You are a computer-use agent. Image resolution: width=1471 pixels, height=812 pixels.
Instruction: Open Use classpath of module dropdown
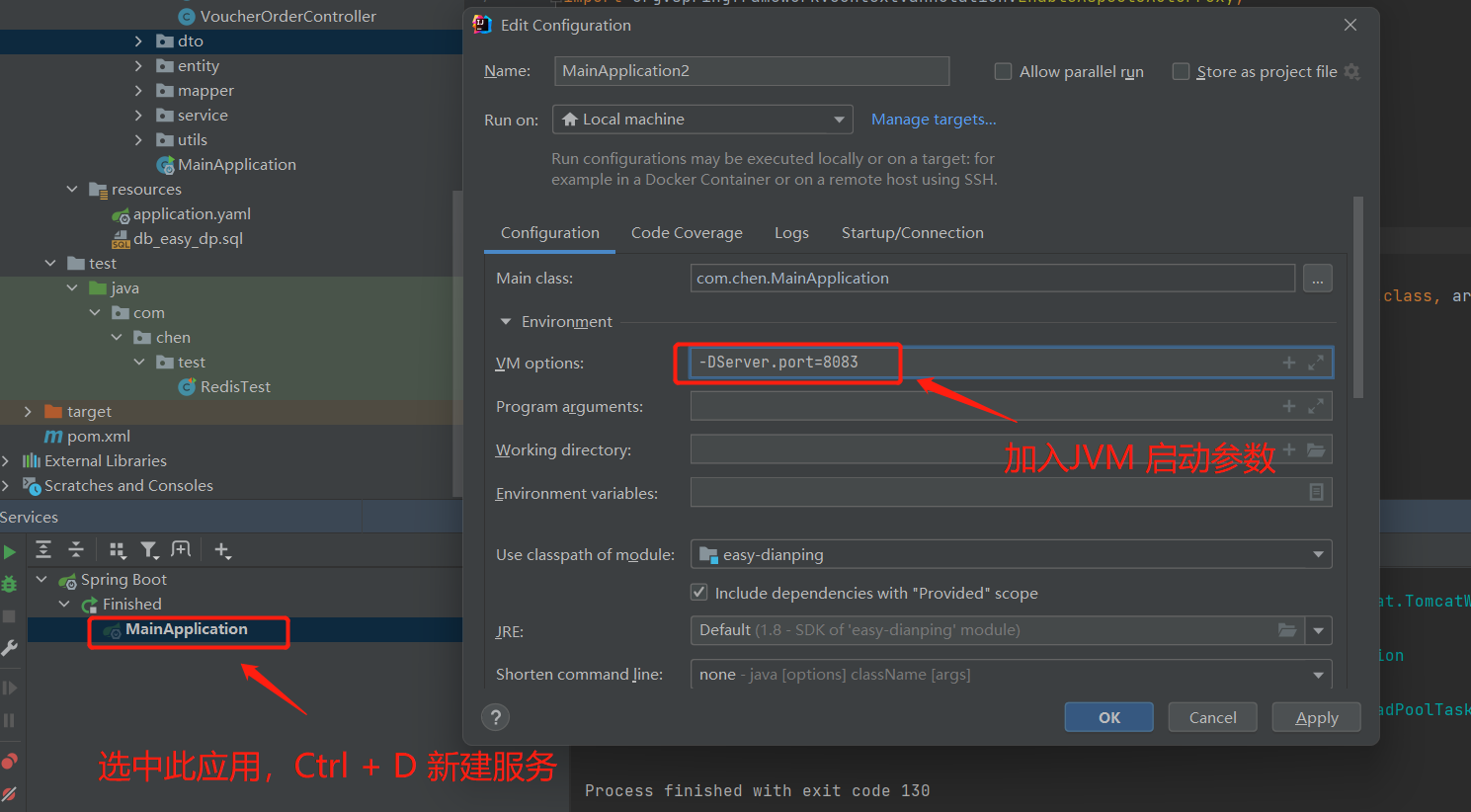pyautogui.click(x=1011, y=554)
